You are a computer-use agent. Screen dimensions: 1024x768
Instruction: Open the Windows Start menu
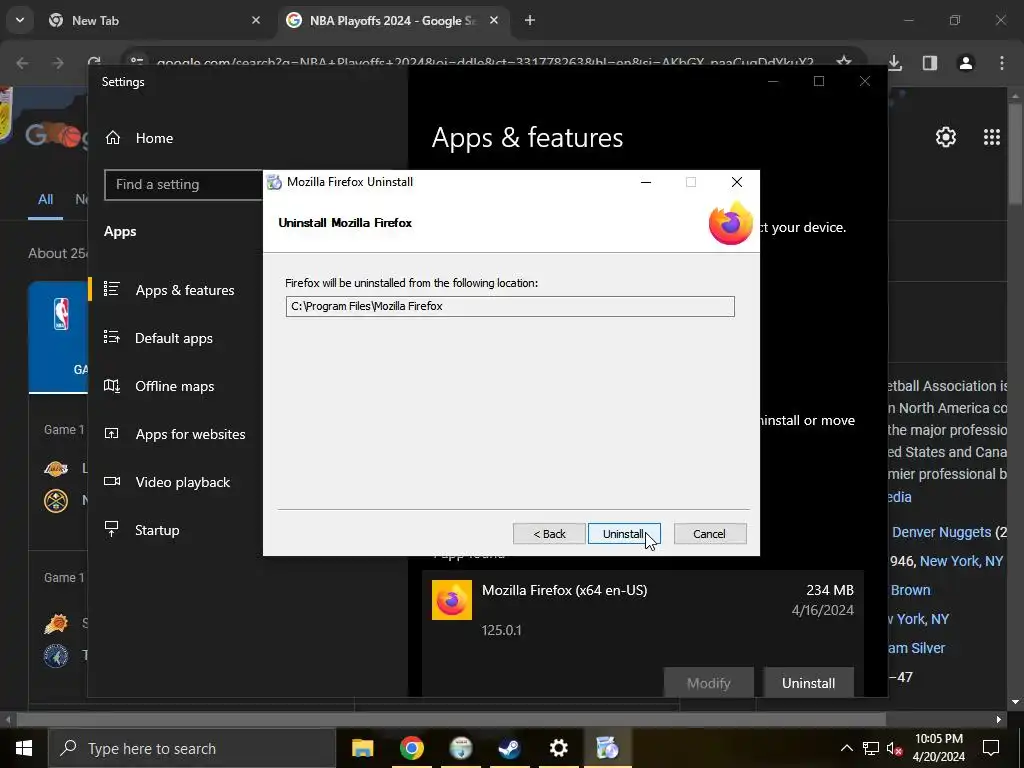point(24,748)
